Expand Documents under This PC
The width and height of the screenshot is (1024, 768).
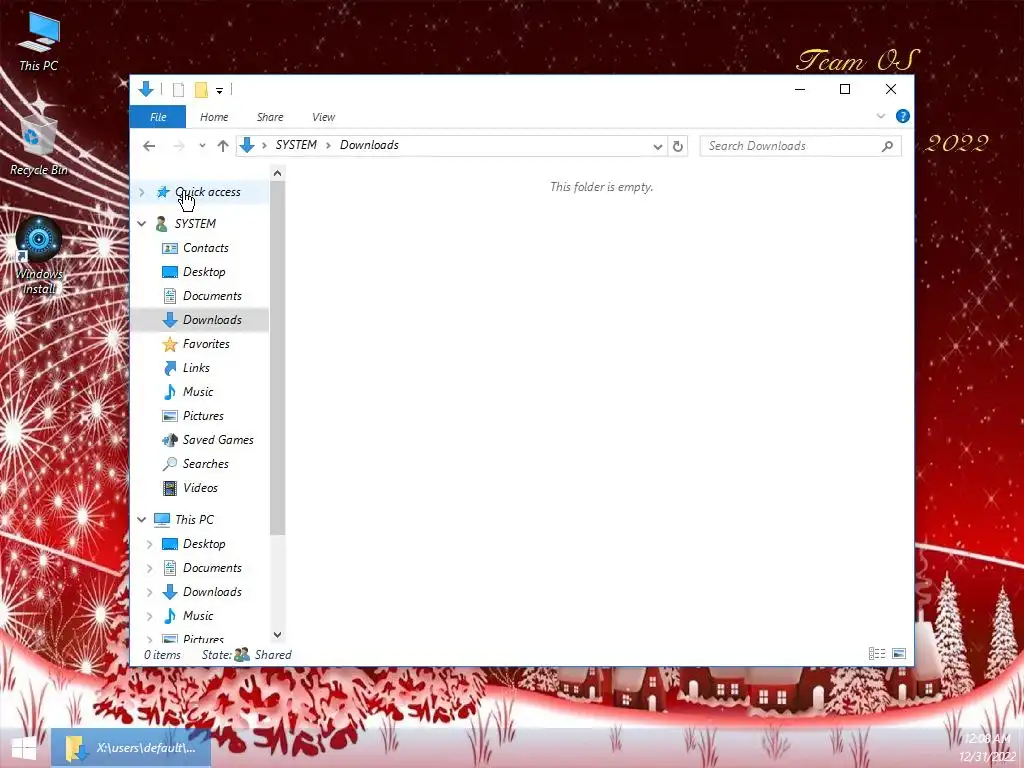tap(150, 568)
